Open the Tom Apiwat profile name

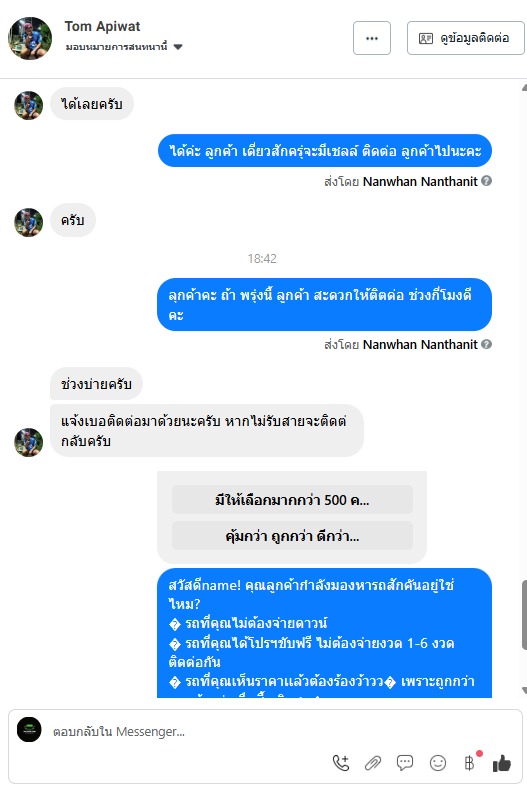click(x=102, y=26)
